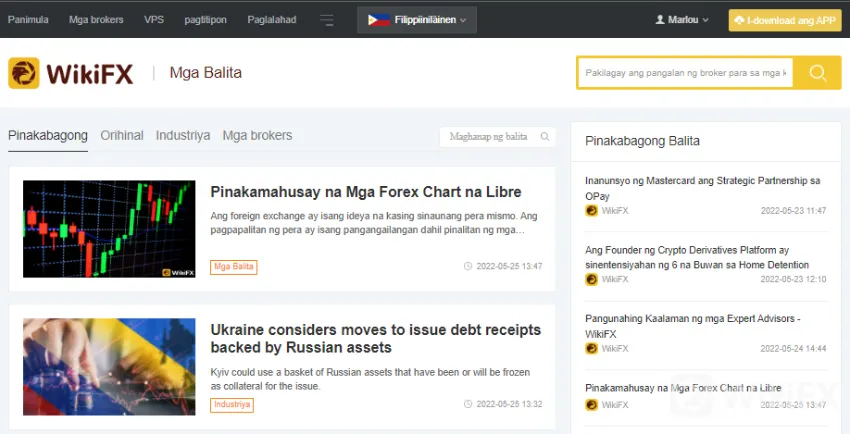This screenshot has width=850, height=434.
Task: Click the broker name search input field
Action: coord(685,73)
